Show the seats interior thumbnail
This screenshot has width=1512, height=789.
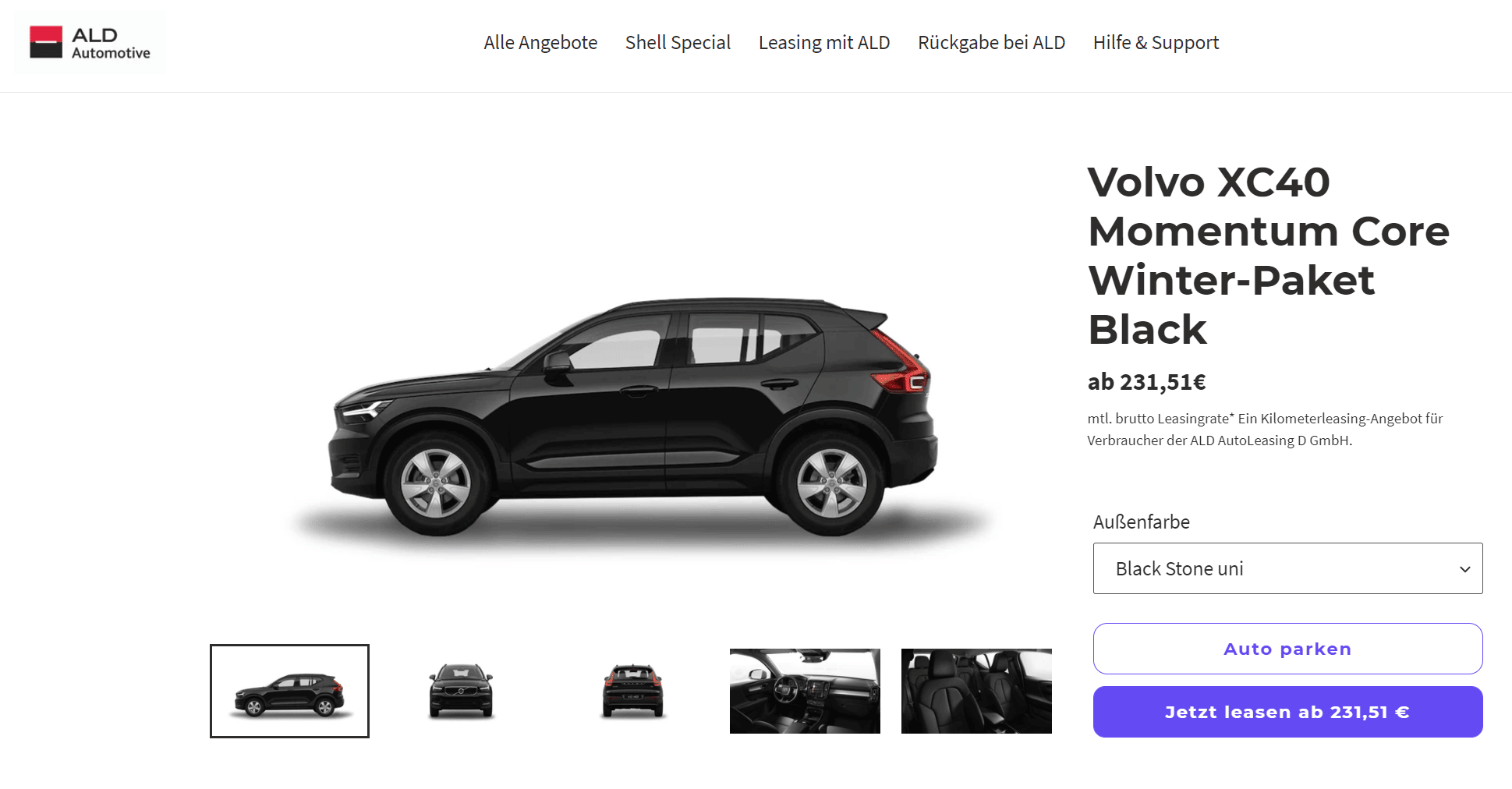coord(976,691)
